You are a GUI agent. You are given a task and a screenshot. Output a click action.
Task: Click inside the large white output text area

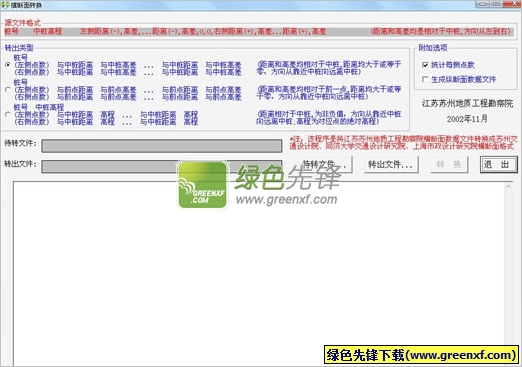pyautogui.click(x=259, y=273)
